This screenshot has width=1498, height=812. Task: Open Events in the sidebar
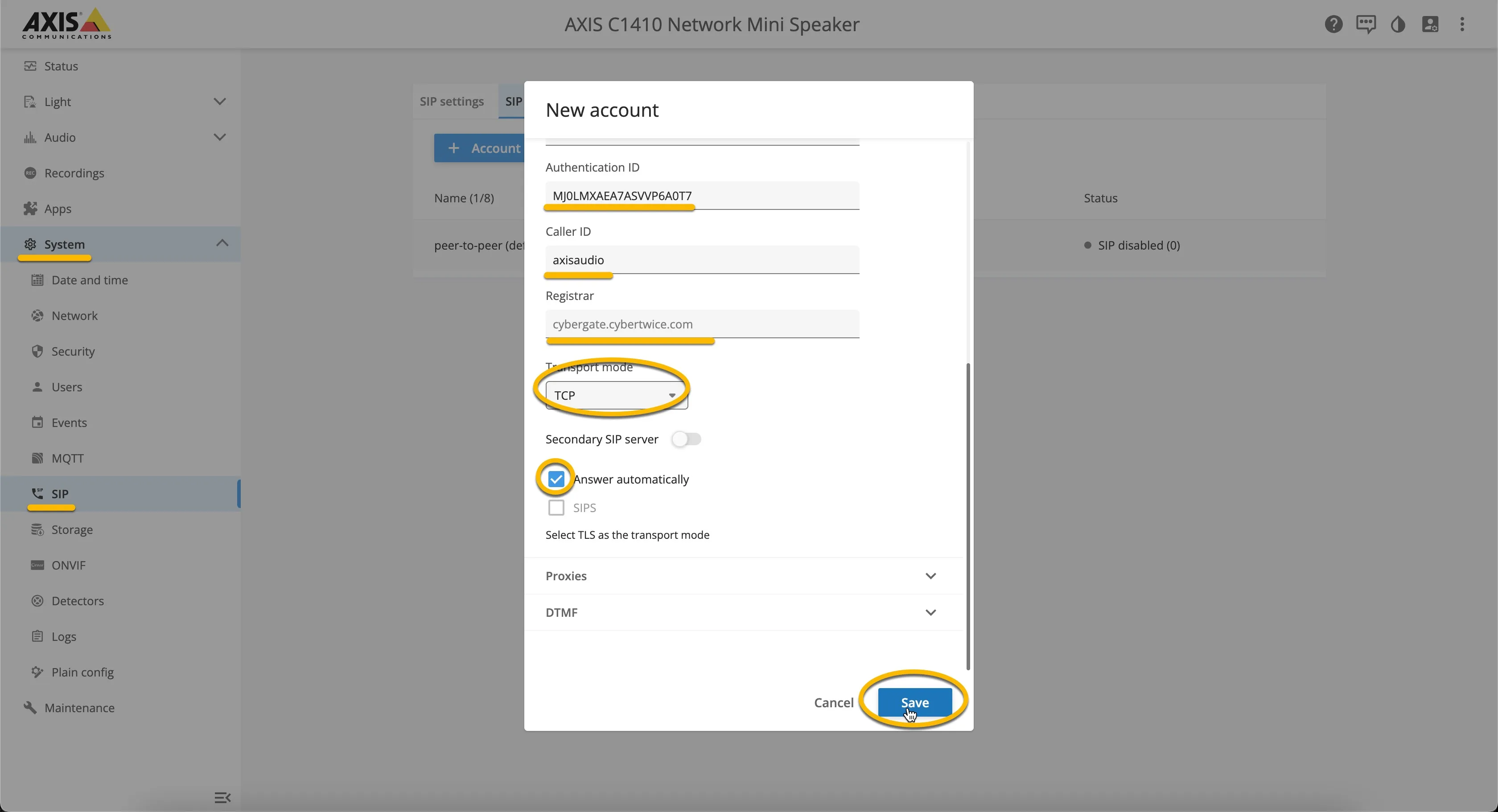pos(120,422)
